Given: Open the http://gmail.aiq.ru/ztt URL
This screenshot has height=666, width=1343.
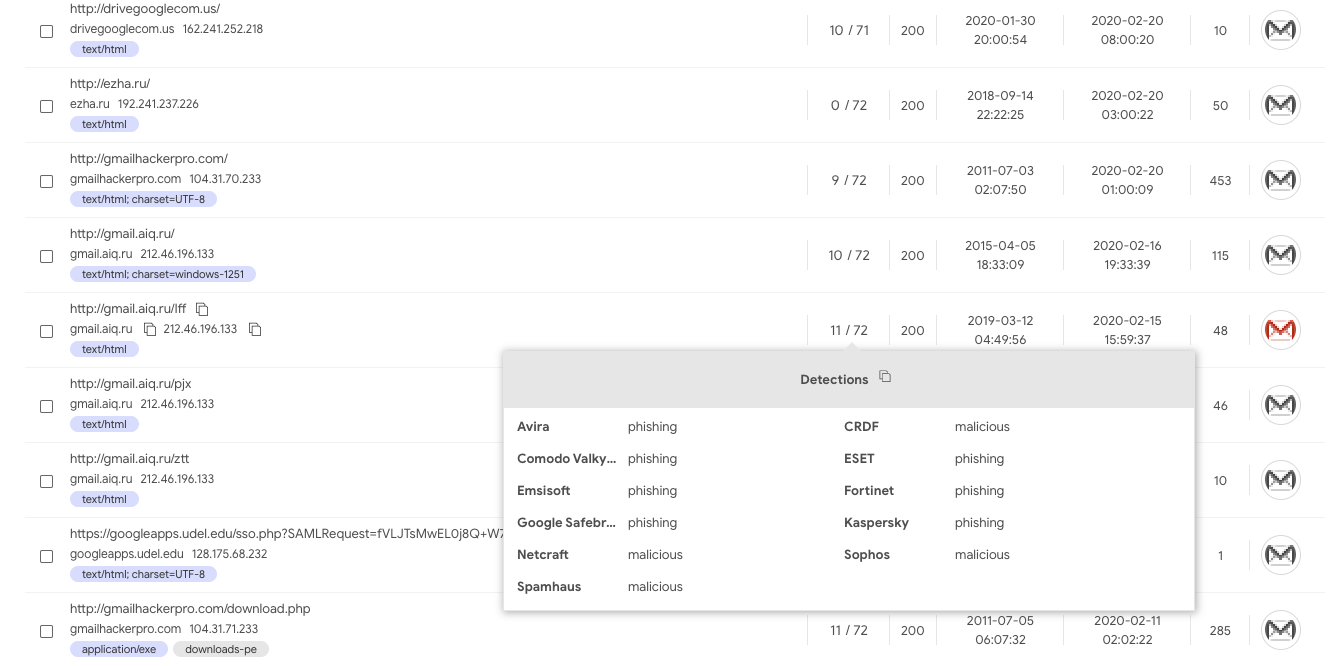Looking at the screenshot, I should tap(129, 459).
